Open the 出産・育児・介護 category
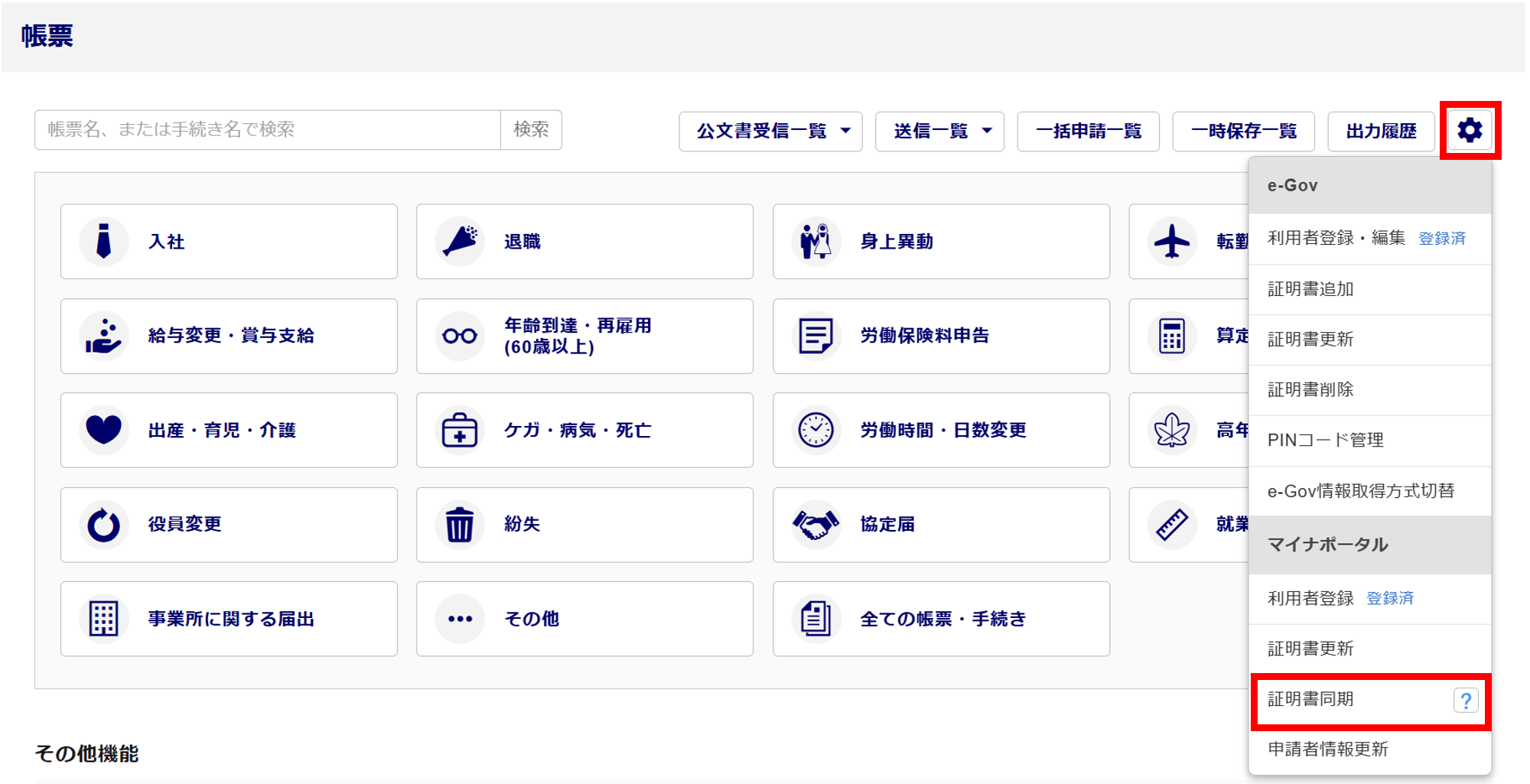Viewport: 1530px width, 784px height. [229, 430]
